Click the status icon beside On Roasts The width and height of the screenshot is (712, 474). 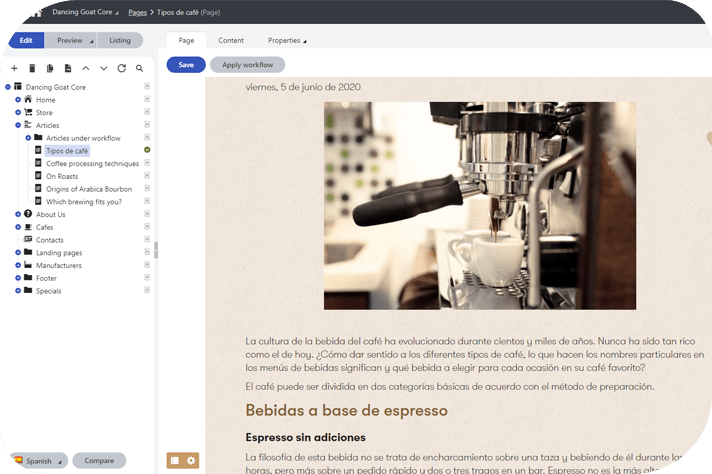tap(147, 175)
